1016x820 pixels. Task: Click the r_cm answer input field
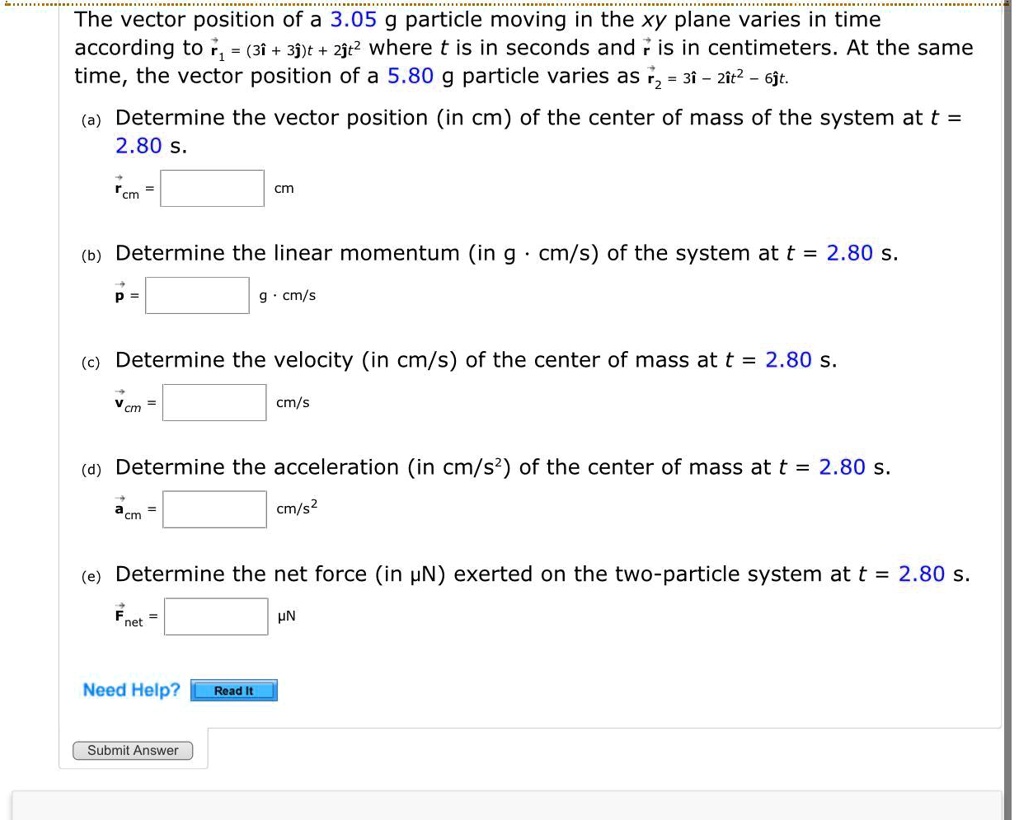coord(212,187)
